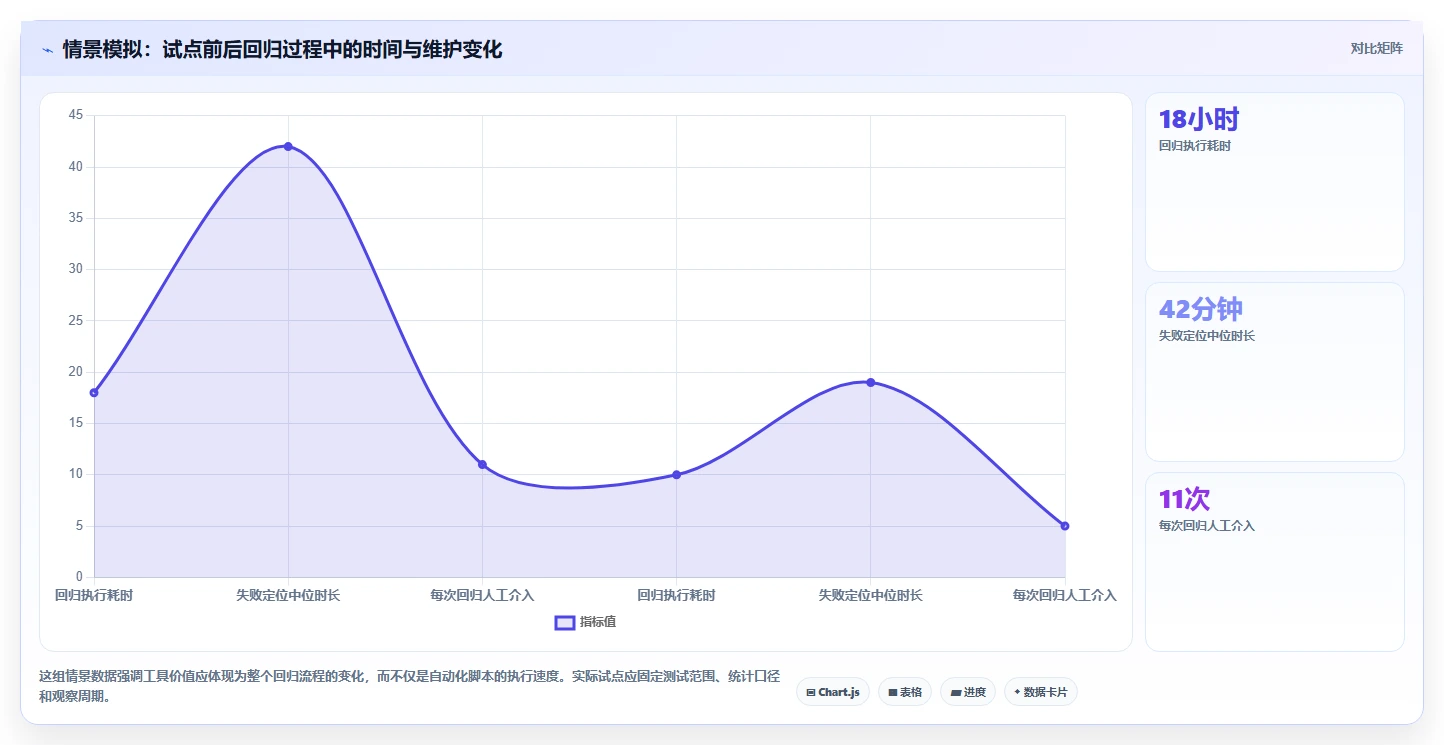This screenshot has width=1444, height=745.
Task: Click the description paragraph below the chart
Action: (x=409, y=686)
